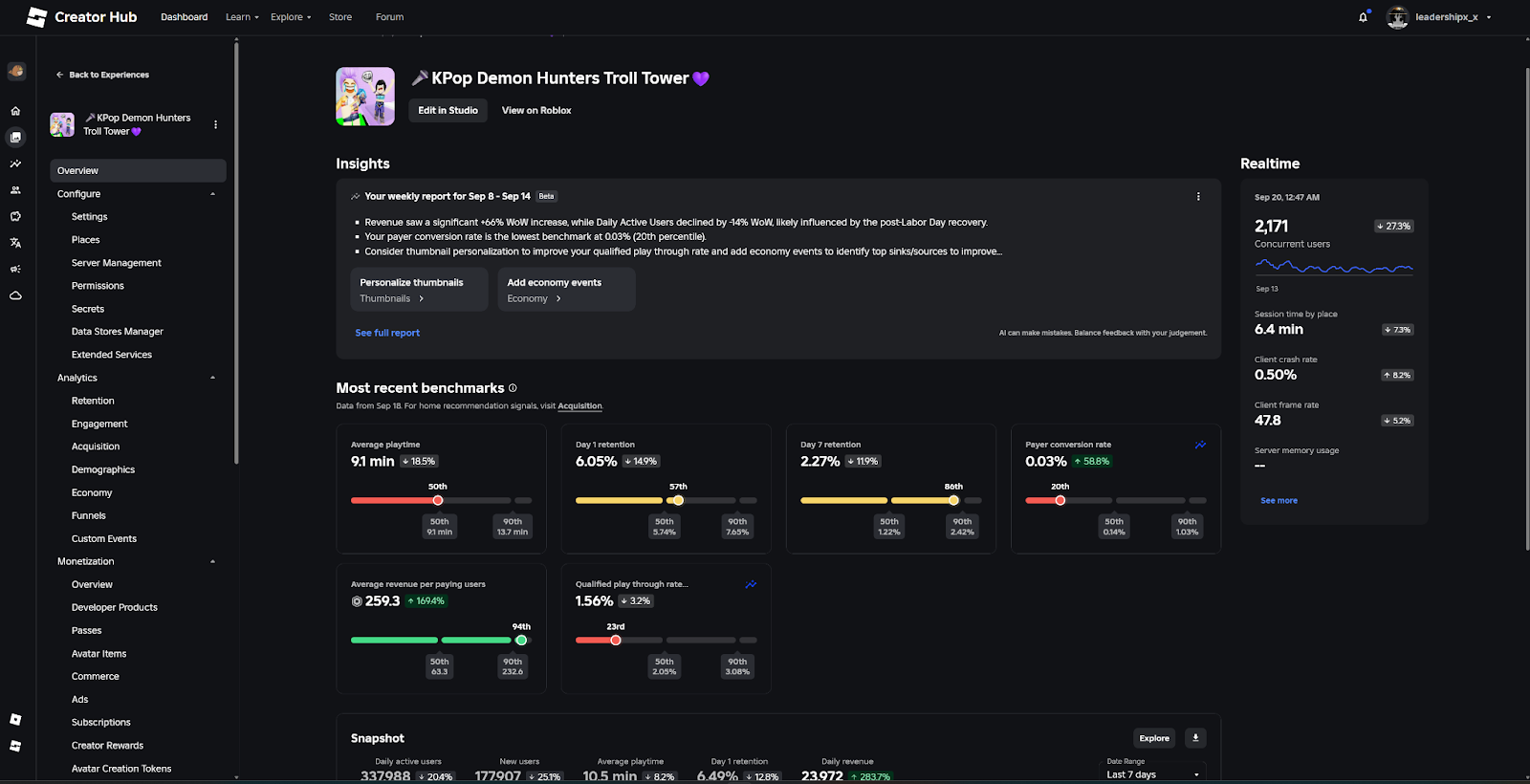1530x784 pixels.
Task: Select Forum in the top navigation bar
Action: (x=389, y=16)
